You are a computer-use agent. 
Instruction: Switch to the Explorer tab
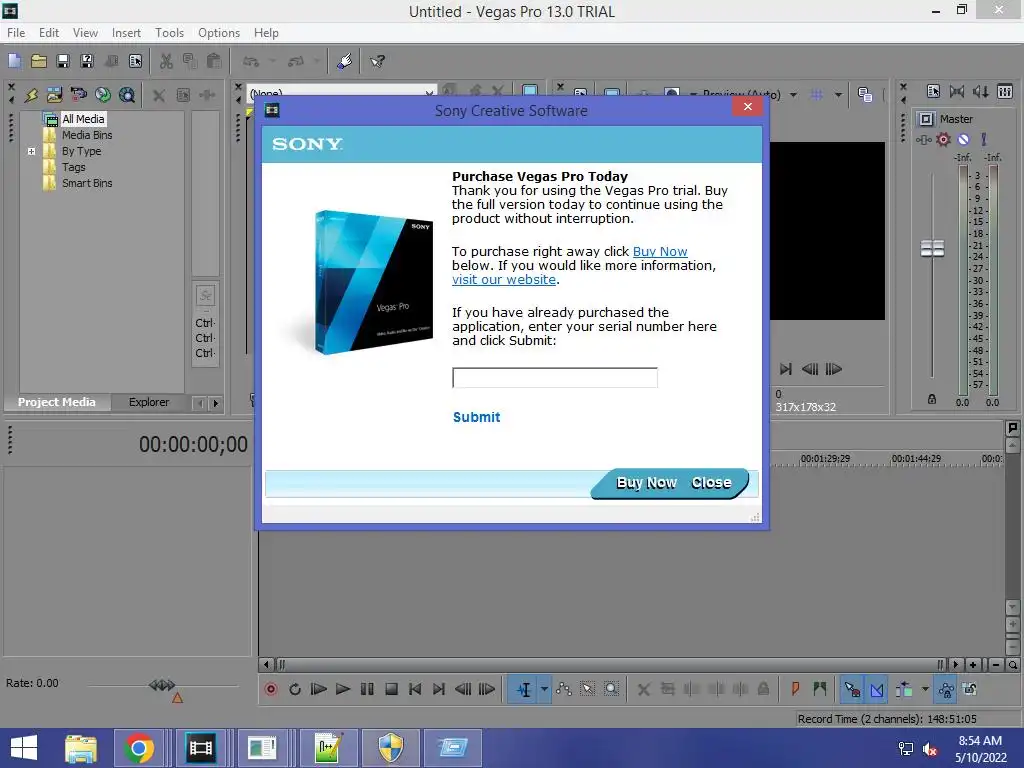(149, 402)
